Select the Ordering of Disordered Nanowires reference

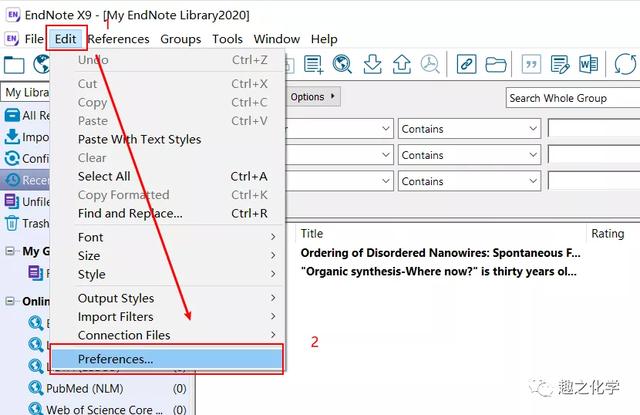[440, 253]
